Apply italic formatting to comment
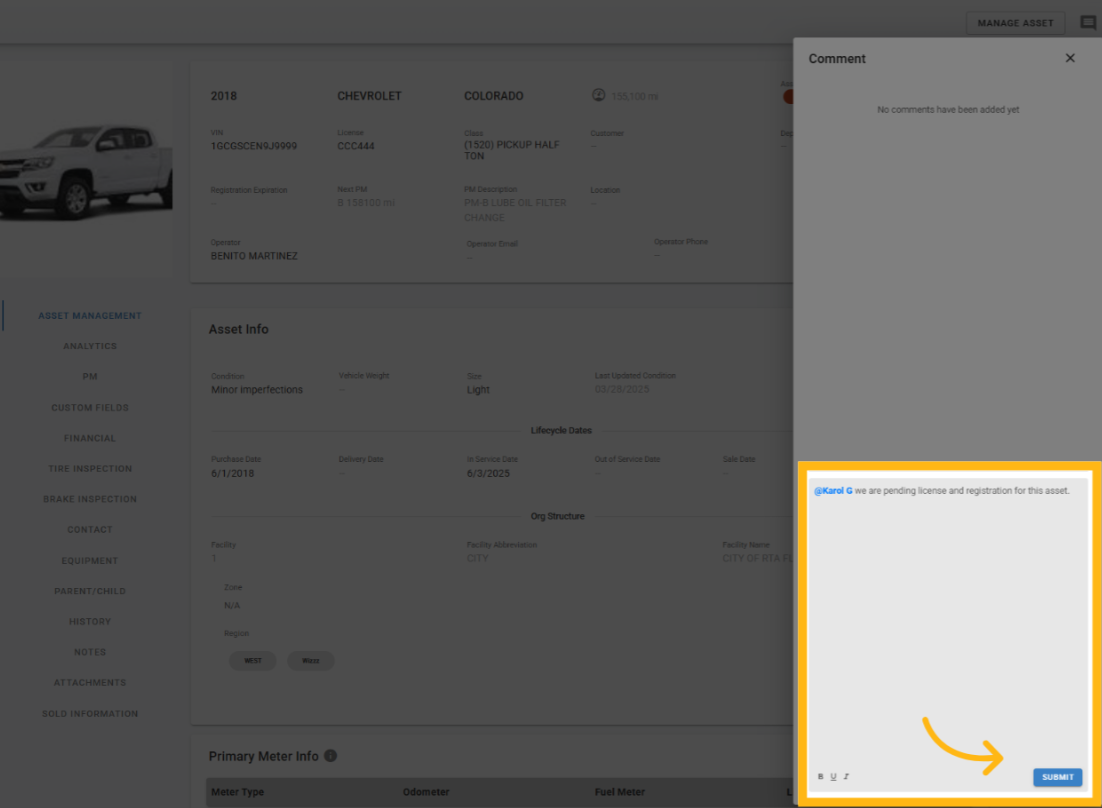Image resolution: width=1102 pixels, height=808 pixels. (x=846, y=777)
